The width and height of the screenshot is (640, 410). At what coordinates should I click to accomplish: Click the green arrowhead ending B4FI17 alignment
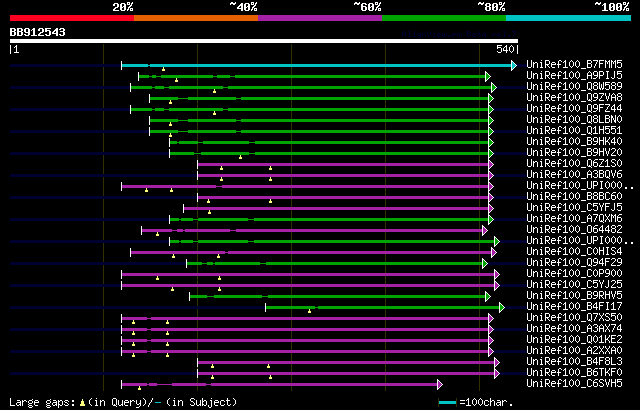point(502,308)
